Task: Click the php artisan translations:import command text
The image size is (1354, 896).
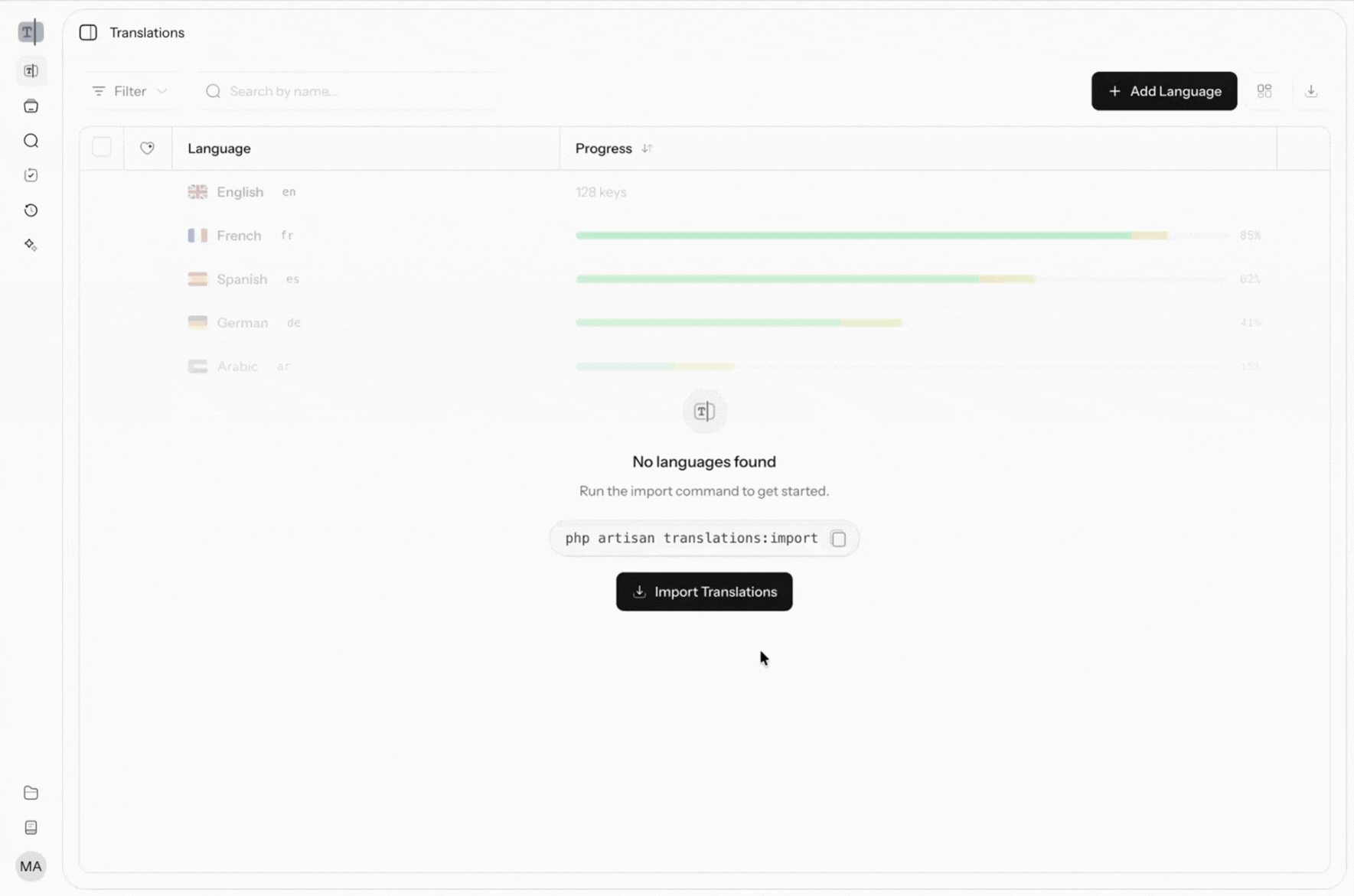Action: [691, 538]
